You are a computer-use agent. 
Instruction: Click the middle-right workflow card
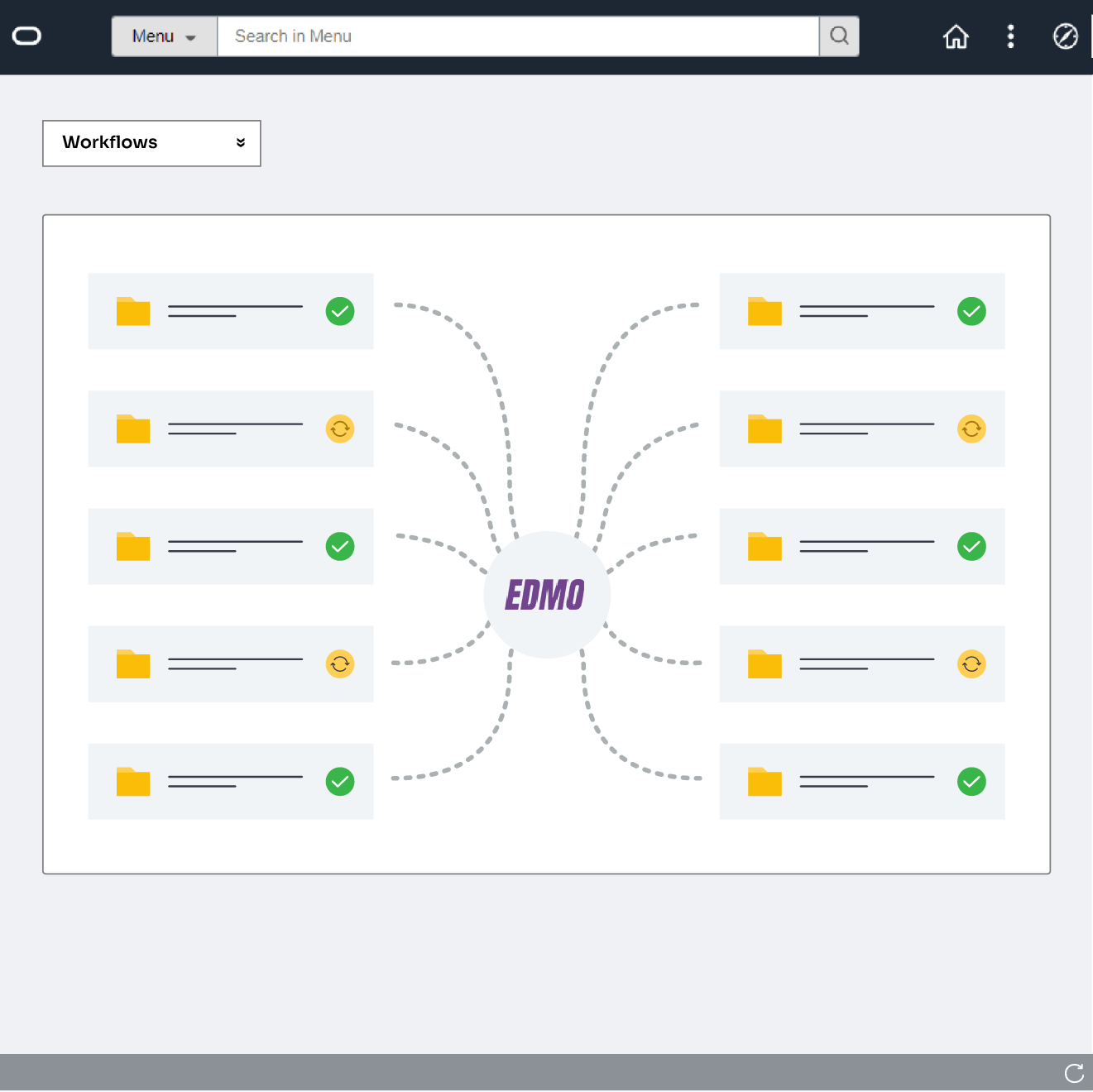click(x=862, y=546)
